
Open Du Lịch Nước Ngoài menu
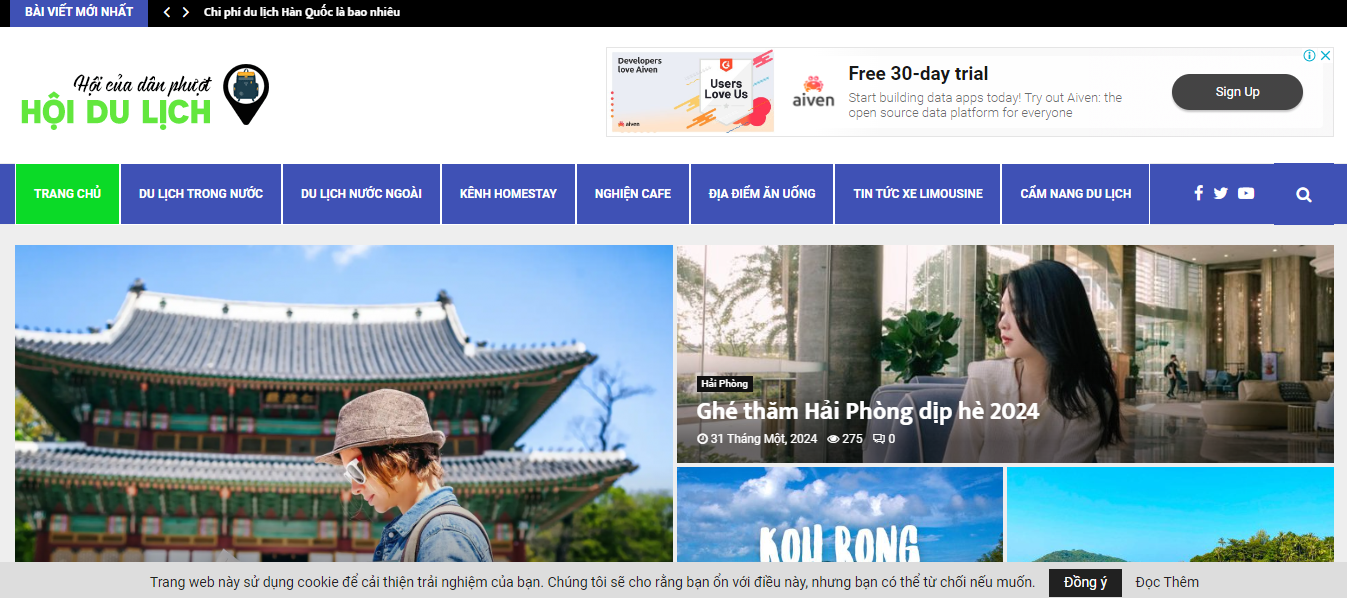click(361, 194)
